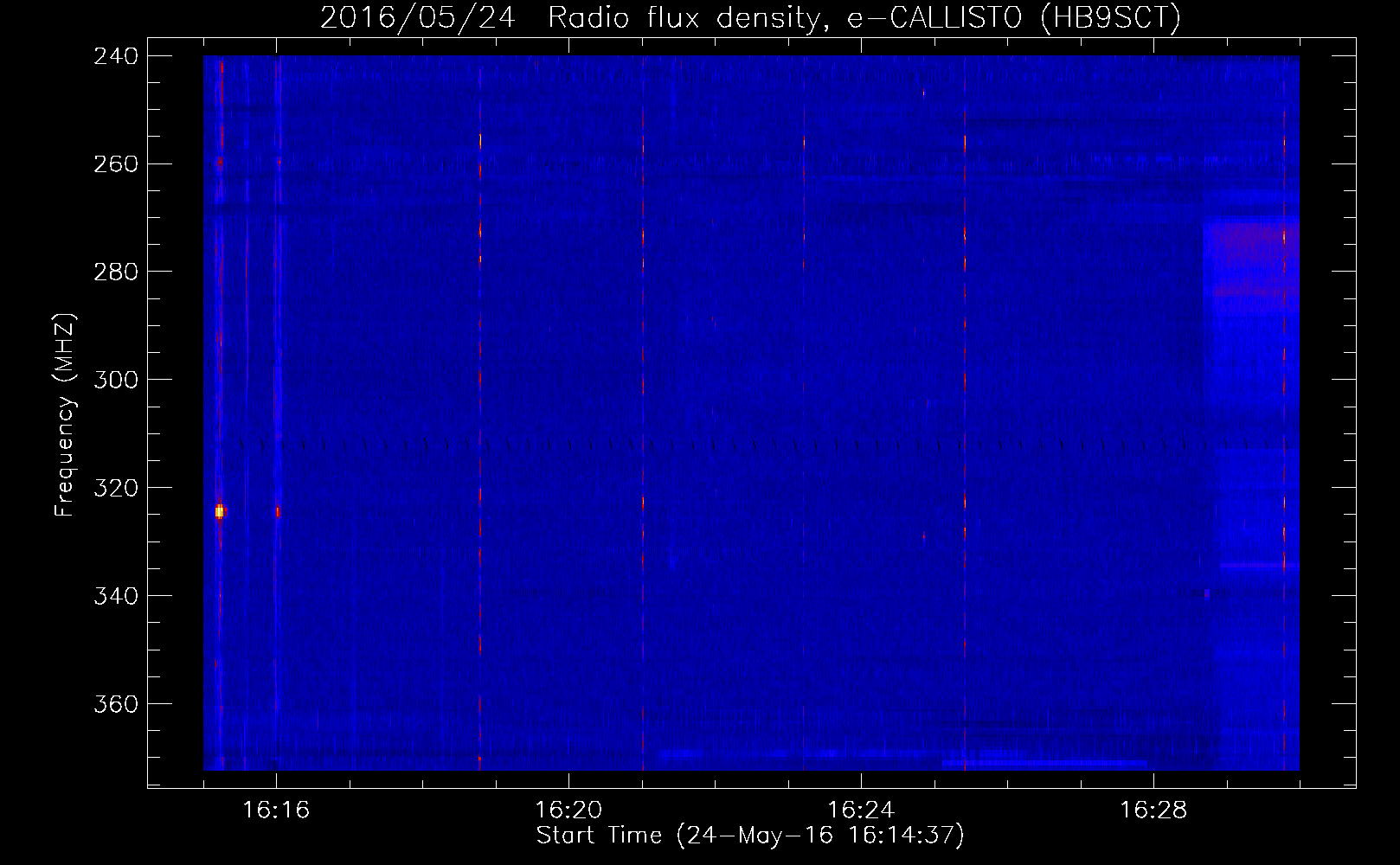Viewport: 1400px width, 865px height.
Task: Click the 320 frequency tick label
Action: click(115, 489)
